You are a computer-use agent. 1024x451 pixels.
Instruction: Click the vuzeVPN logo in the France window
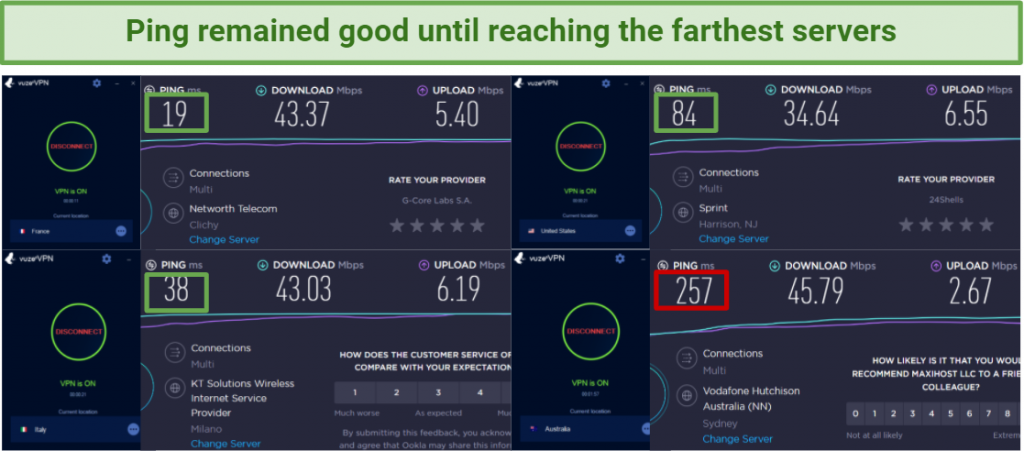(x=25, y=83)
